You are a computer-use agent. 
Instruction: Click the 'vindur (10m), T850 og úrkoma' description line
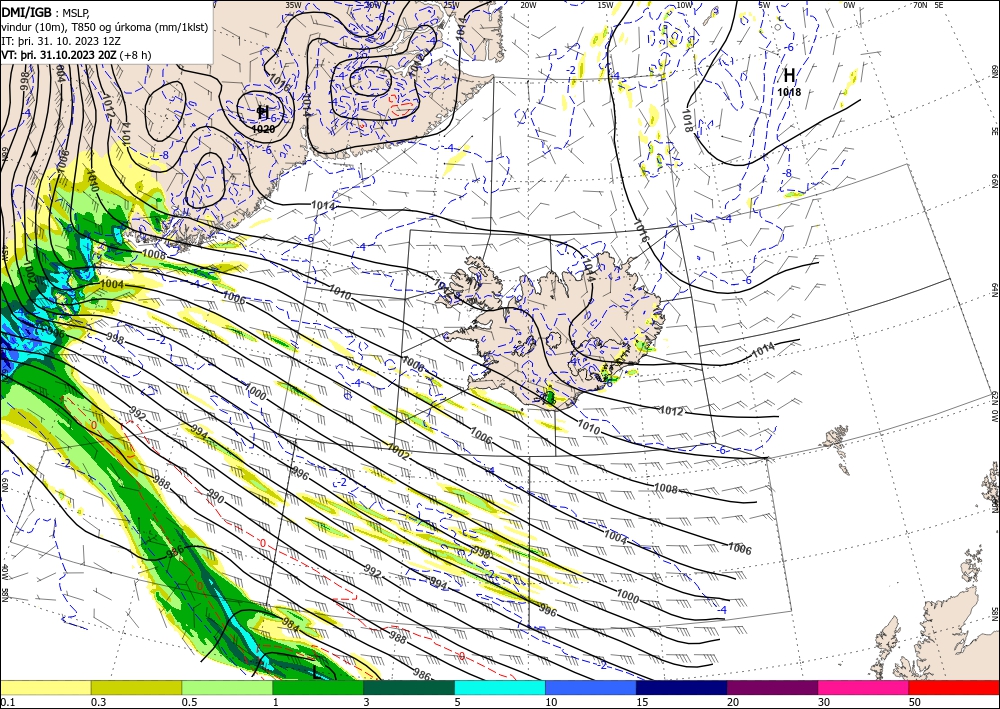pyautogui.click(x=105, y=27)
